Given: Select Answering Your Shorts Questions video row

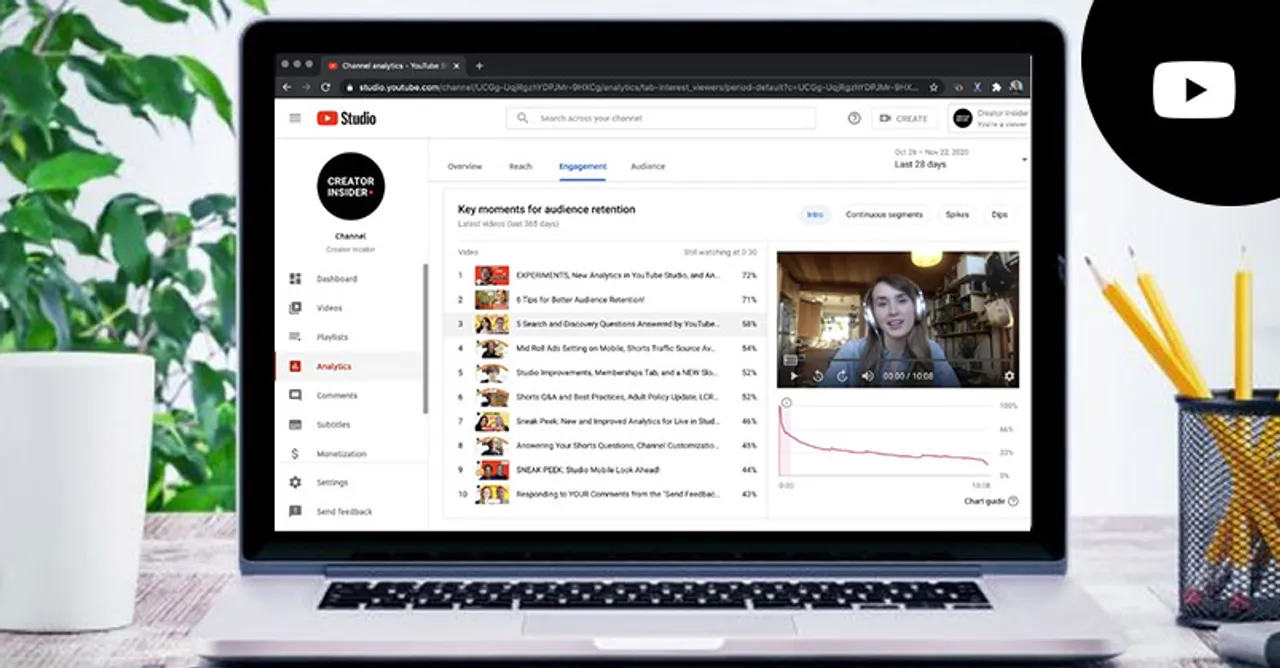Looking at the screenshot, I should 605,445.
